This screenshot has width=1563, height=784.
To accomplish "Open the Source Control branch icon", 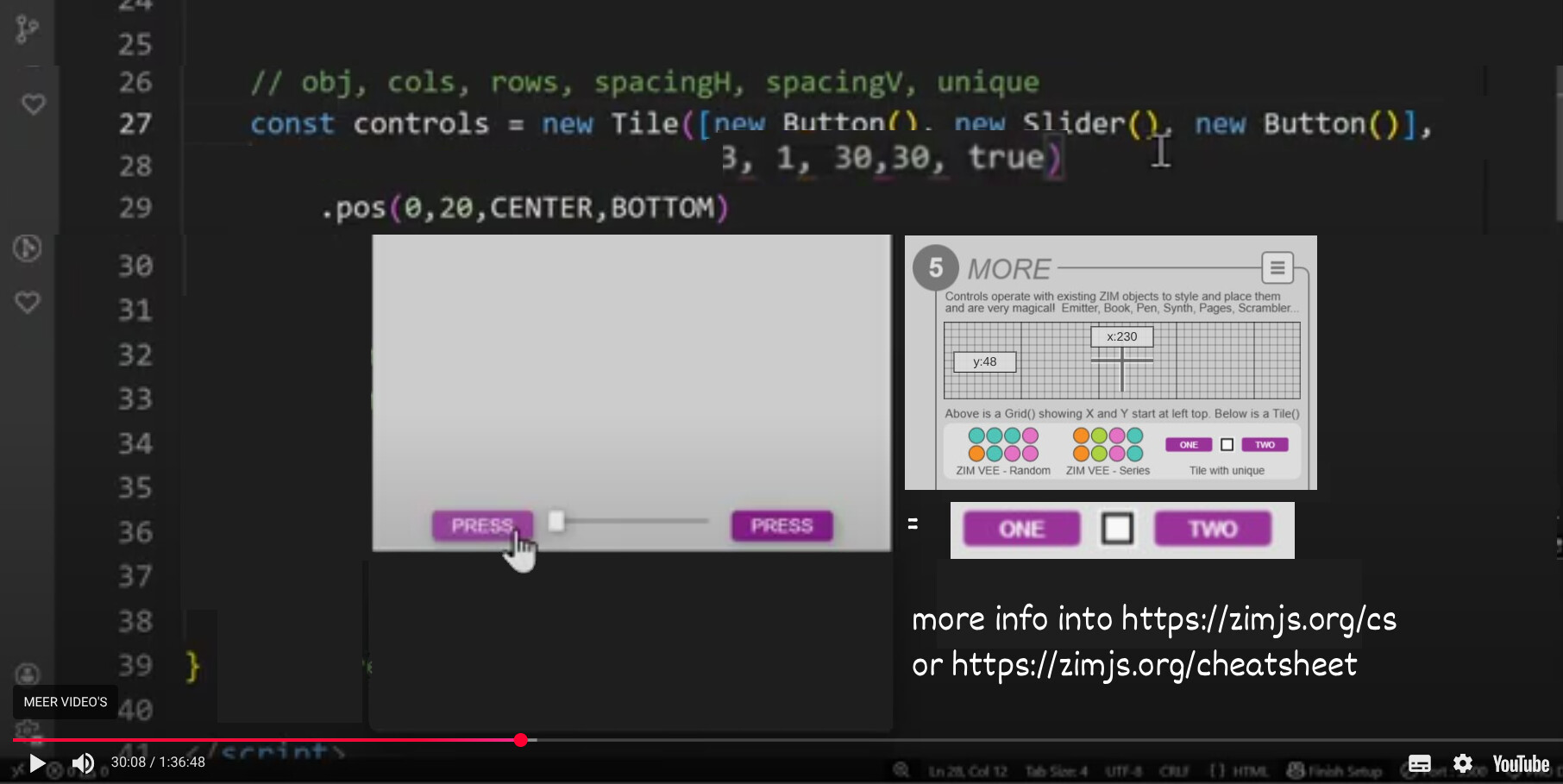I will pyautogui.click(x=28, y=29).
